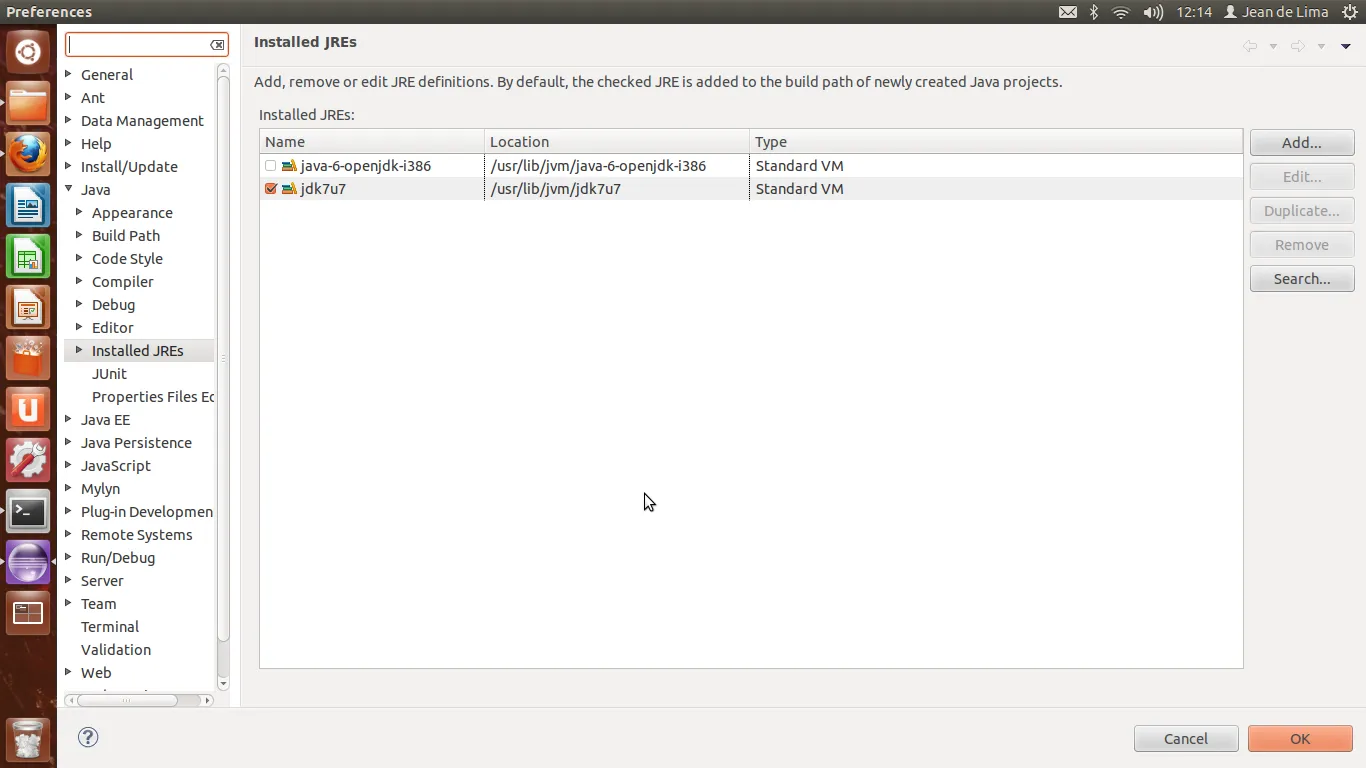
Task: Open System Settings from the dock
Action: click(28, 462)
